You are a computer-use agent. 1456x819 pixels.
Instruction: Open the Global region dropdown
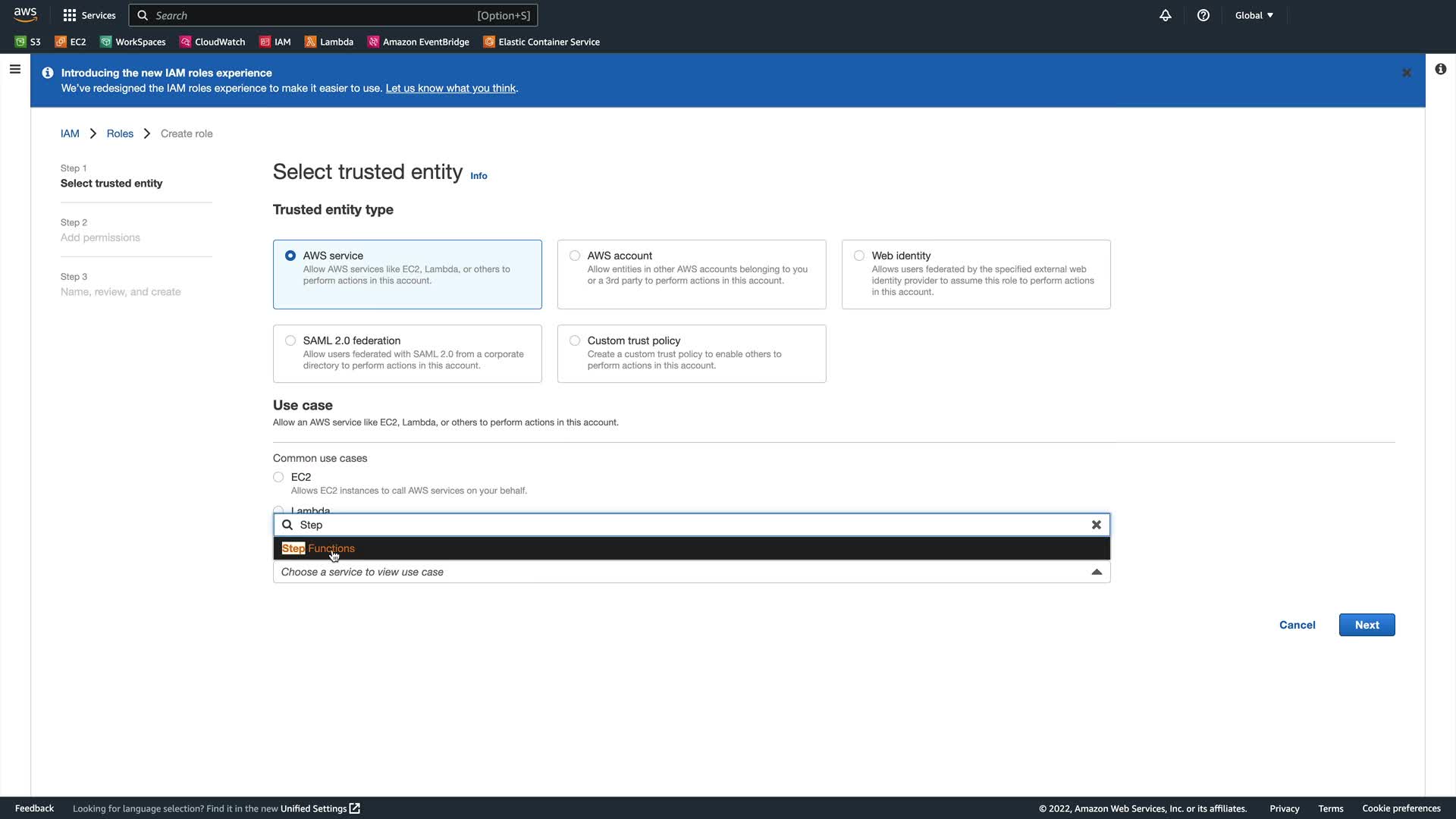(1254, 15)
